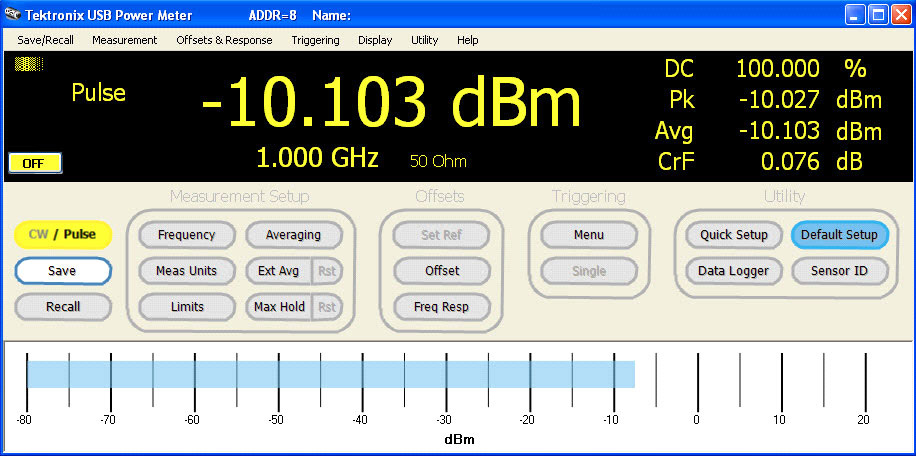Click the blue power level bar
Screen dimensions: 916x456
[331, 374]
